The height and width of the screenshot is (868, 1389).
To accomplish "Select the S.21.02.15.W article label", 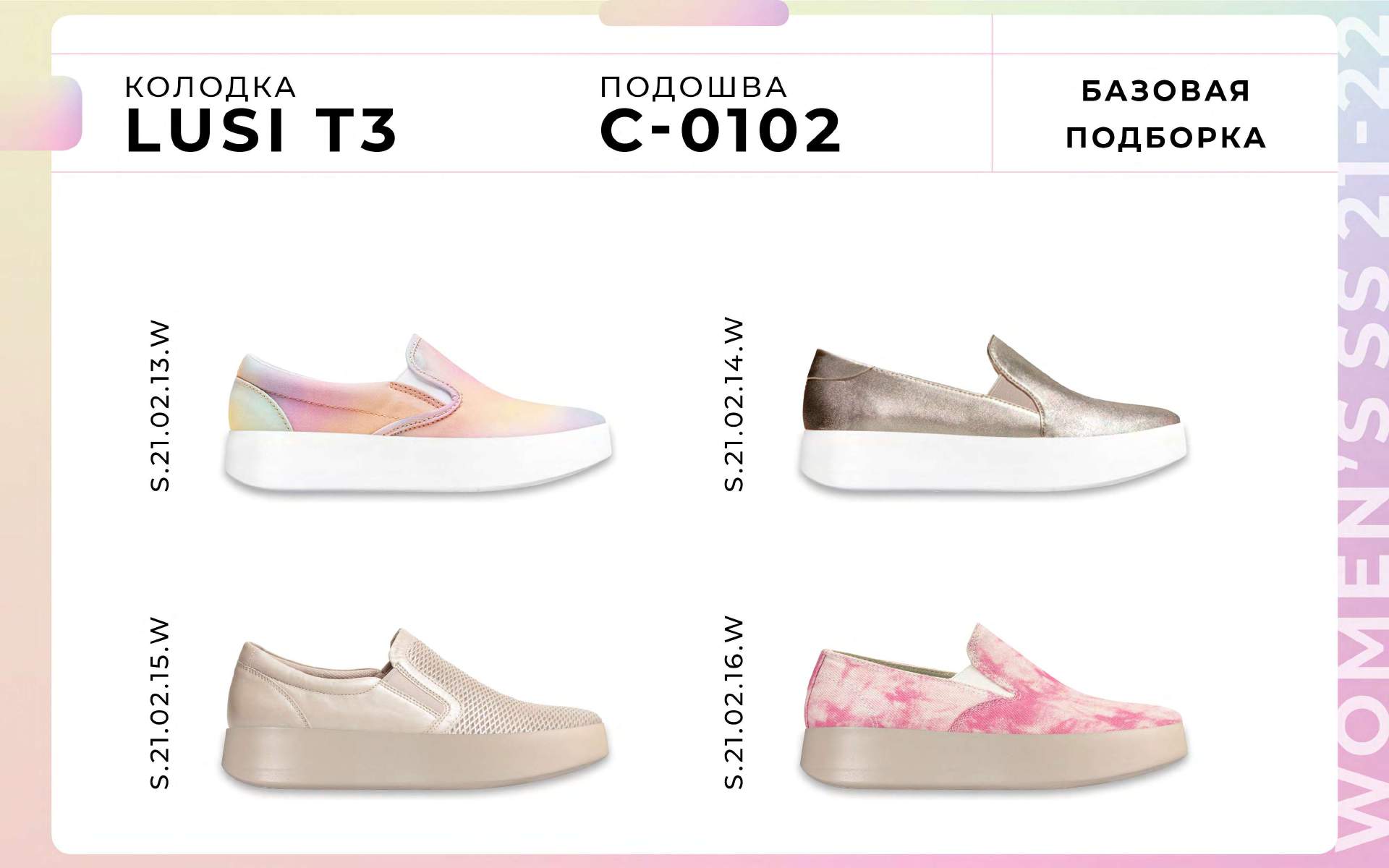I will pos(160,703).
